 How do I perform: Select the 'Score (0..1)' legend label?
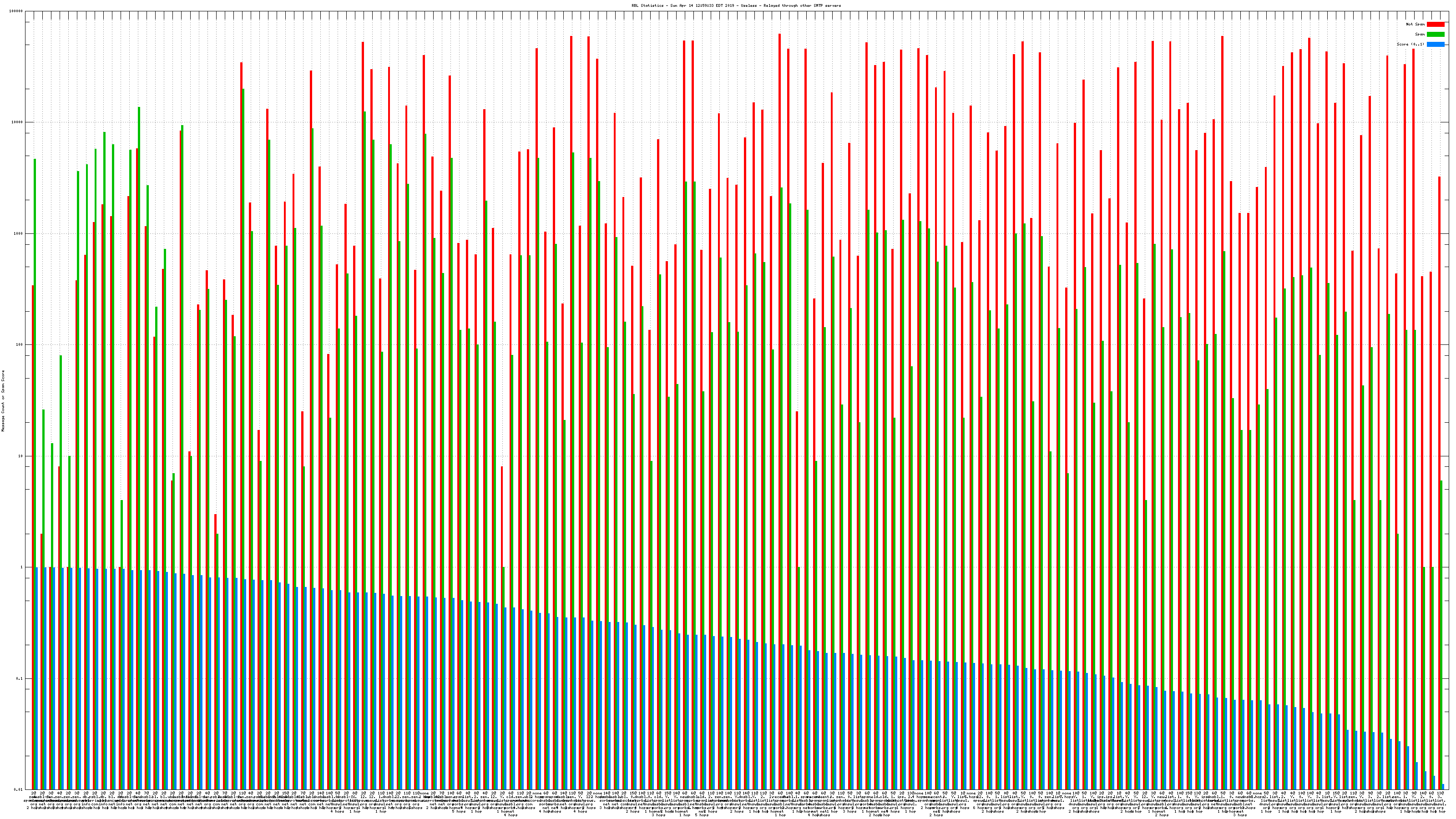click(1410, 44)
